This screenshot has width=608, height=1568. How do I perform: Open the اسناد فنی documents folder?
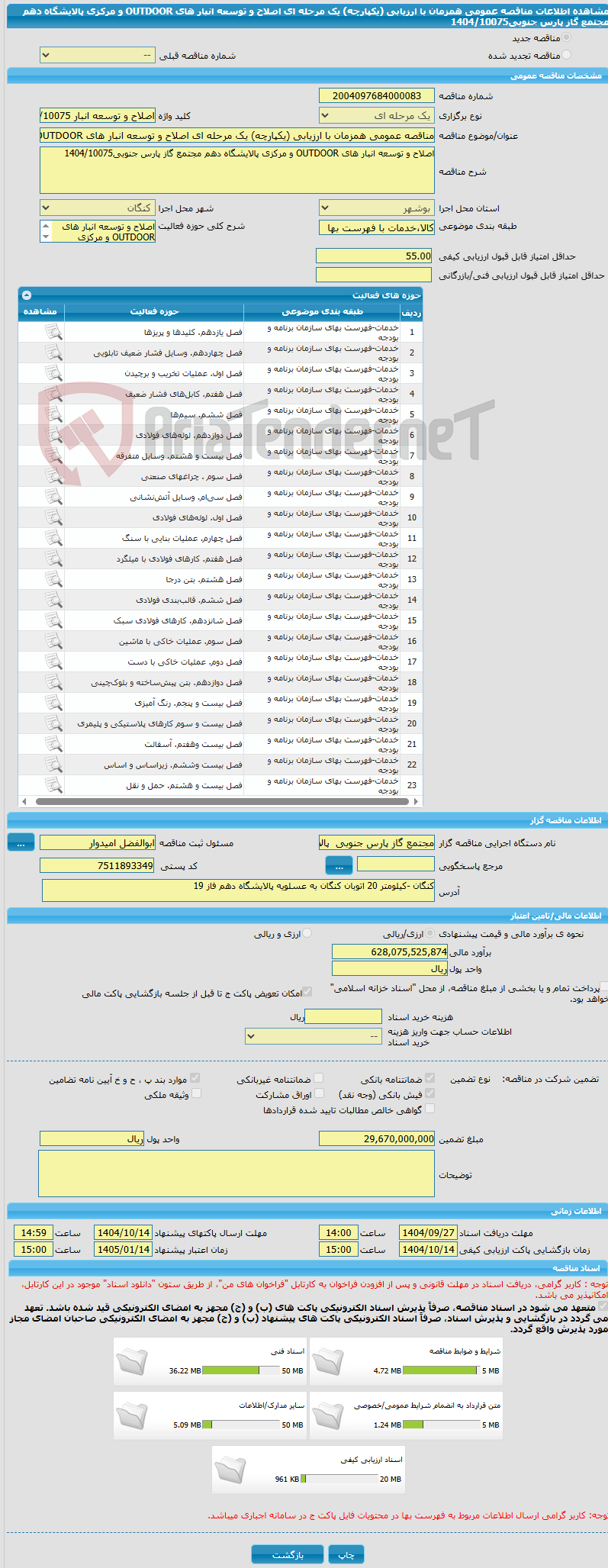coord(132,1361)
